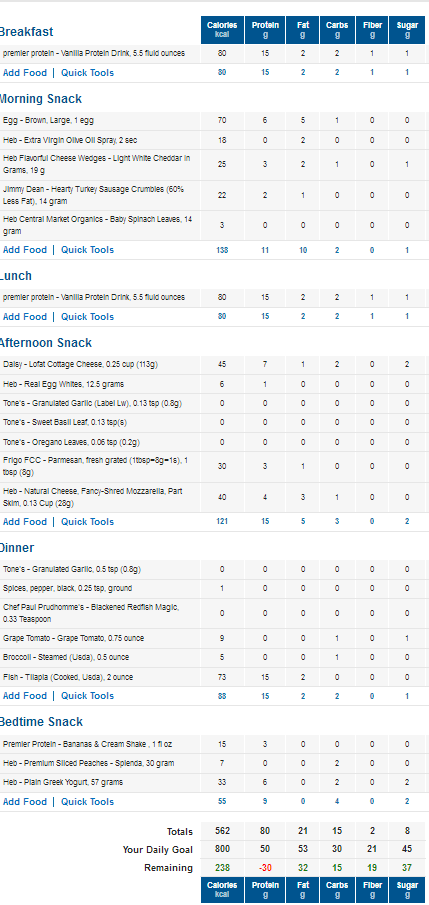Screen dimensions: 429x905
Task: Open Quick Tools under Morning Snack
Action: [x=87, y=250]
